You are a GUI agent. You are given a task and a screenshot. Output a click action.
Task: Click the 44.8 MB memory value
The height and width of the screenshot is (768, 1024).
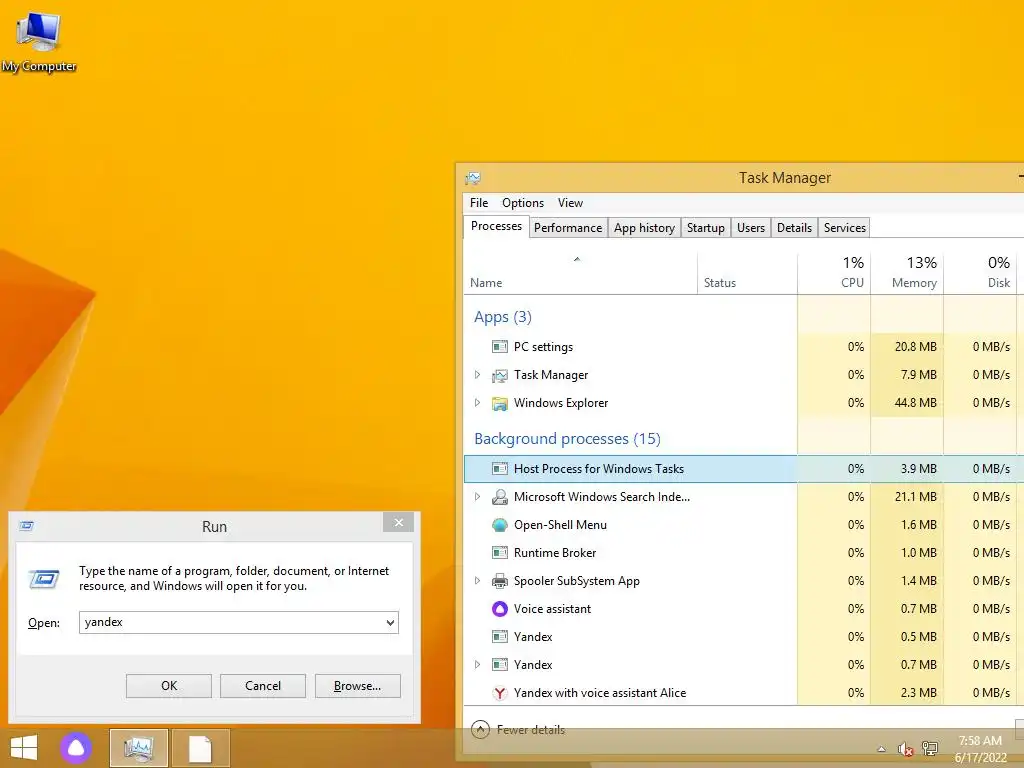tap(915, 403)
